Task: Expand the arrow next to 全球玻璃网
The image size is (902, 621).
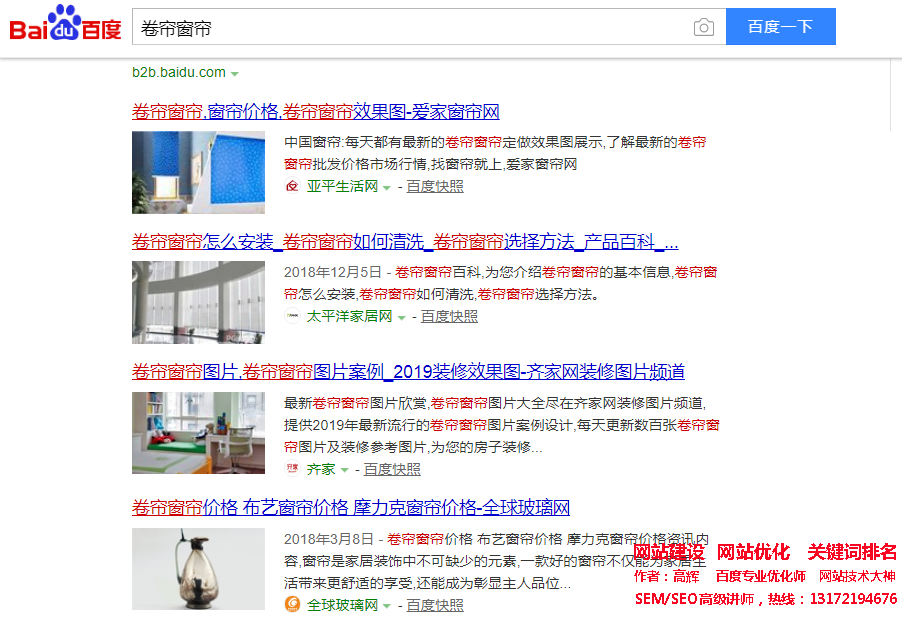Action: pyautogui.click(x=387, y=606)
